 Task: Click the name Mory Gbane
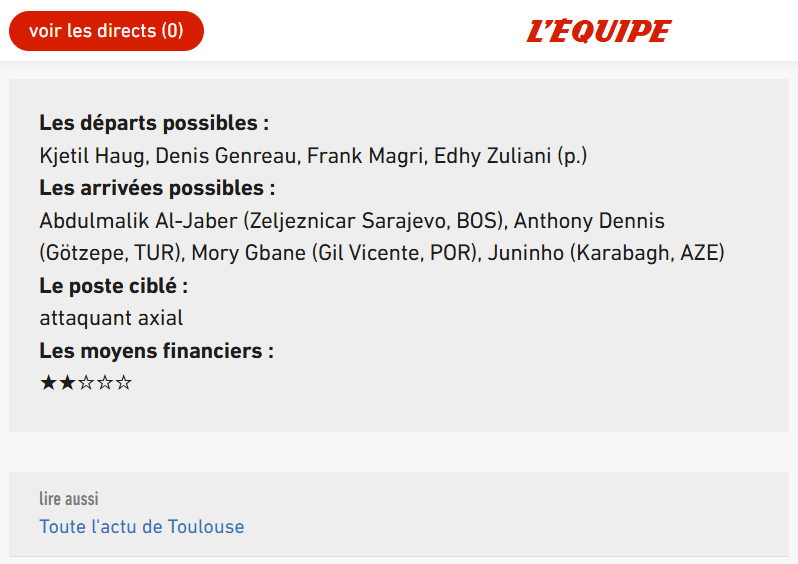249,253
